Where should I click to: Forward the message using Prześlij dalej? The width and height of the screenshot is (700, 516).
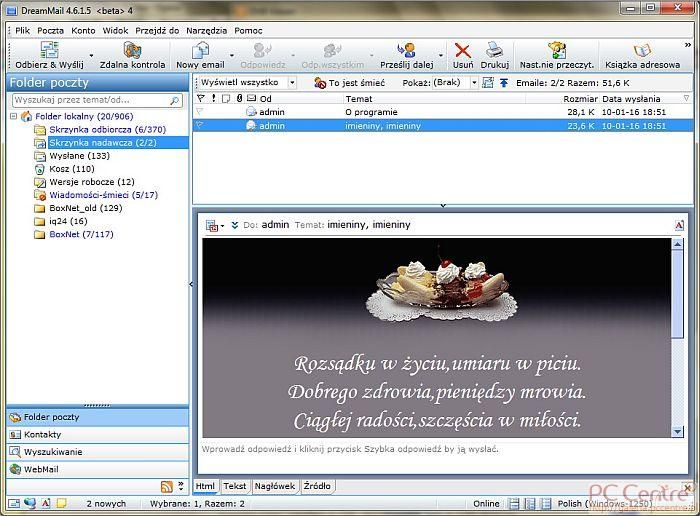[x=406, y=50]
